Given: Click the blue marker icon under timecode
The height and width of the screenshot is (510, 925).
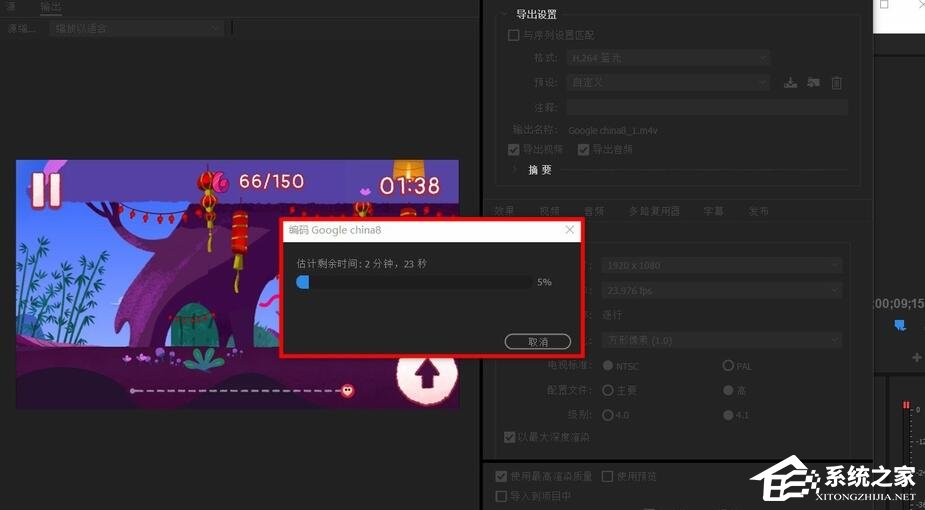Looking at the screenshot, I should pyautogui.click(x=900, y=325).
